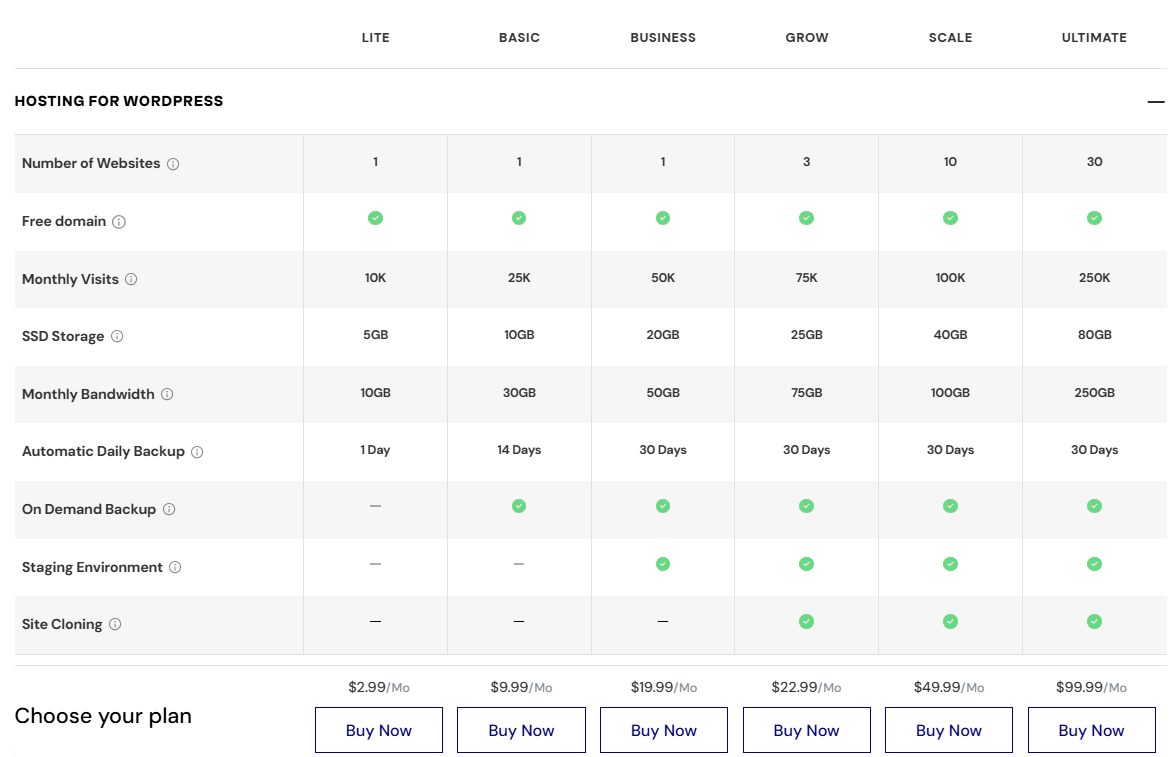Buy the Basic plan at $9.99
Screen dimensions: 1173x757
[x=521, y=730]
